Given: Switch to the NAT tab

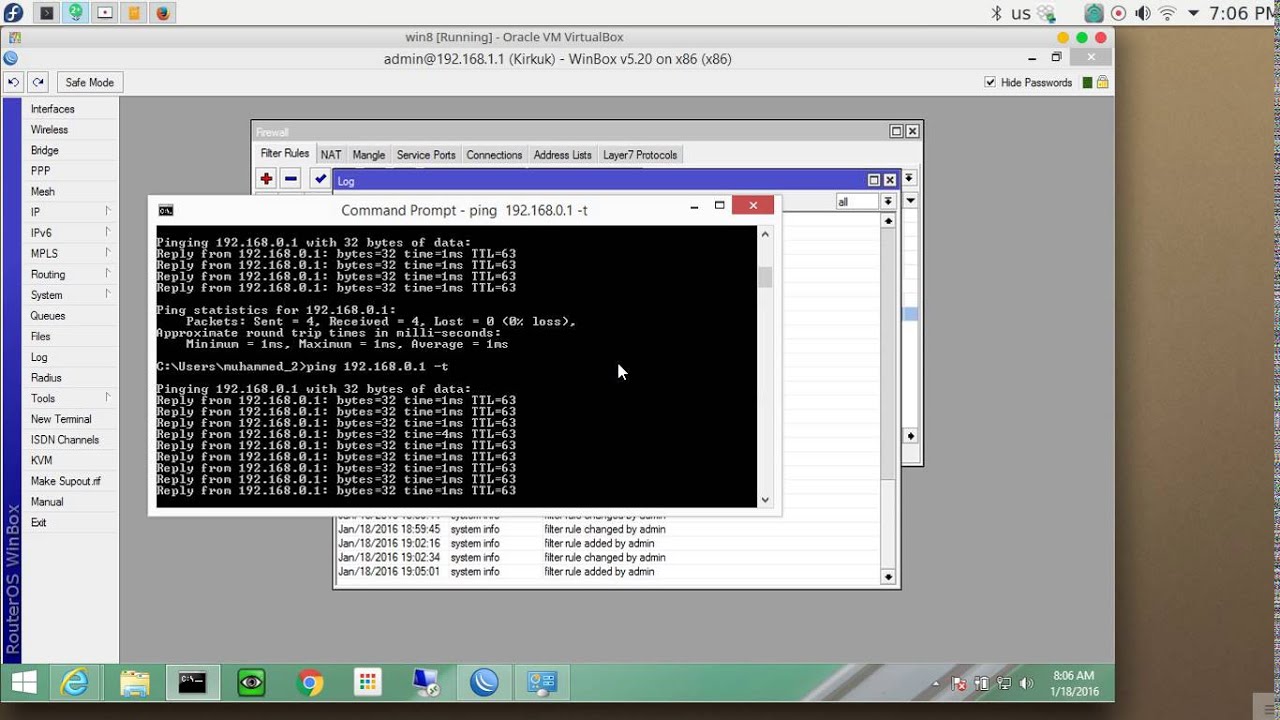Looking at the screenshot, I should click(x=331, y=155).
